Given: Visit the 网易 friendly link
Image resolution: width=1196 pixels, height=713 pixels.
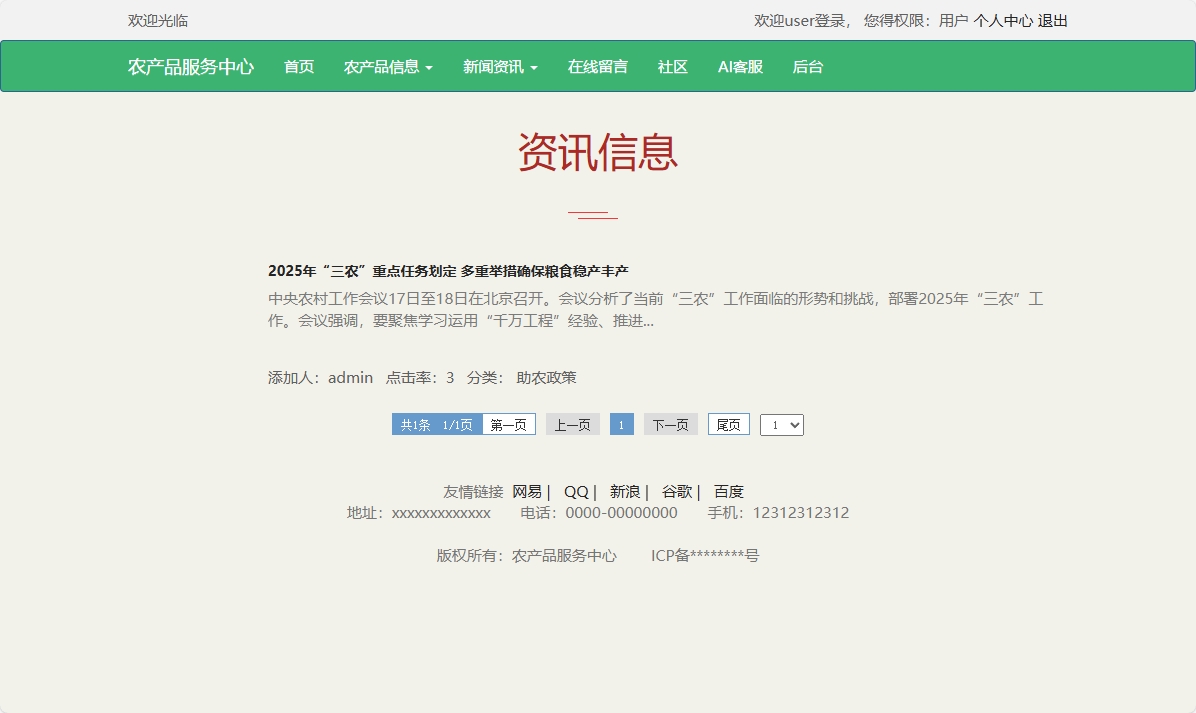Looking at the screenshot, I should [x=528, y=491].
